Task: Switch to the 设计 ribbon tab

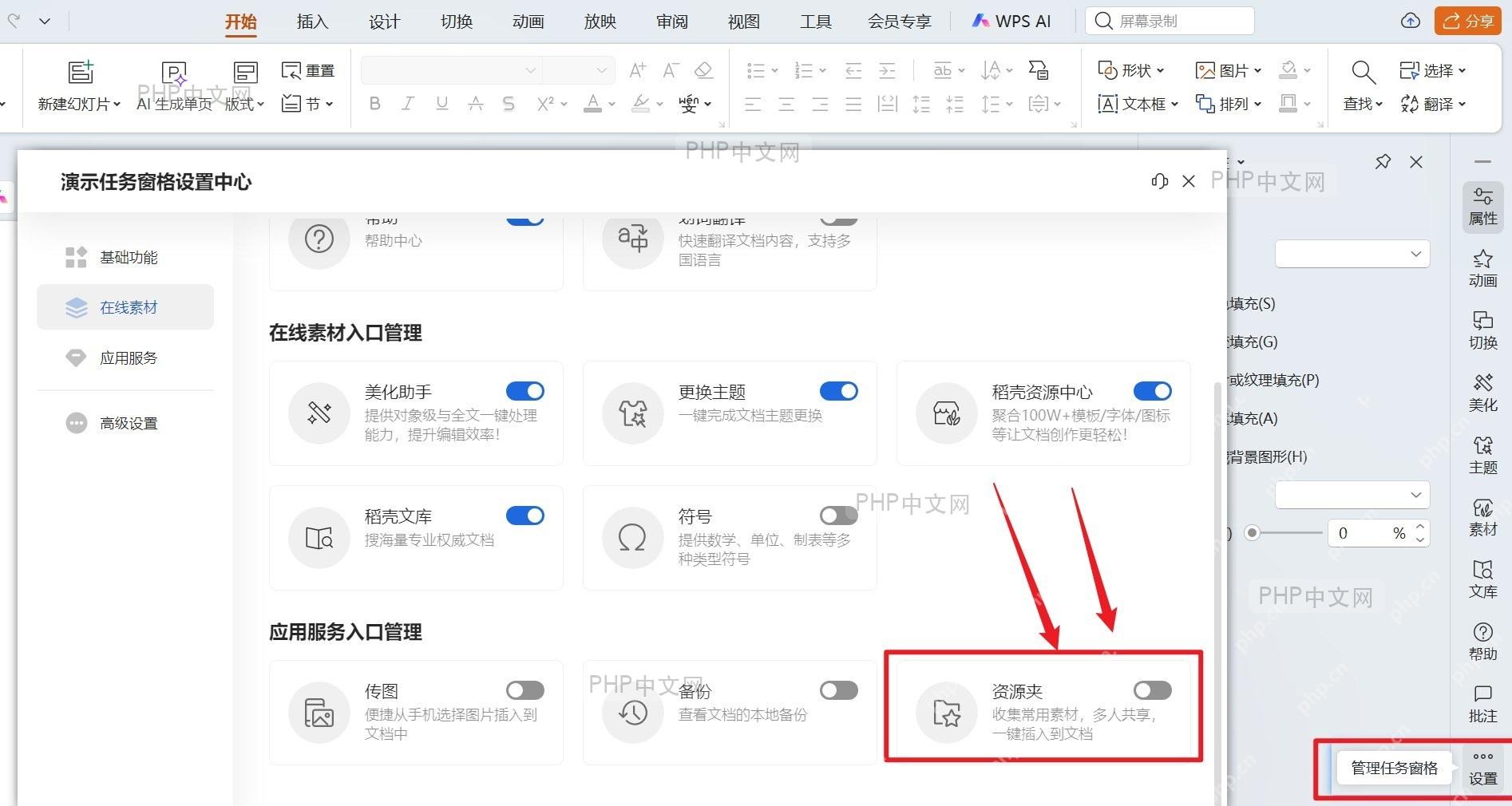Action: 384,22
